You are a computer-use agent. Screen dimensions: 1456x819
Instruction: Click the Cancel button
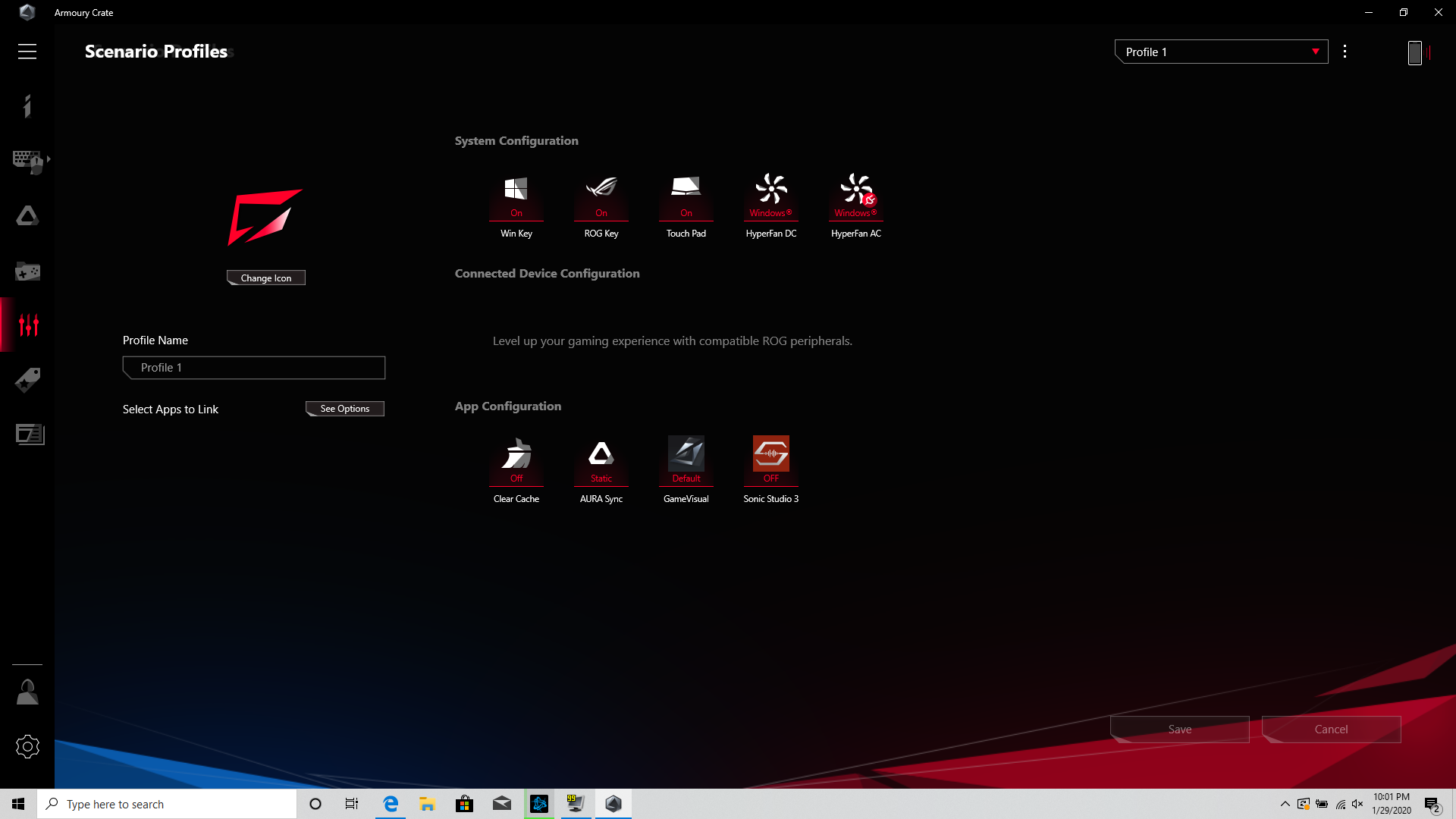(1332, 730)
